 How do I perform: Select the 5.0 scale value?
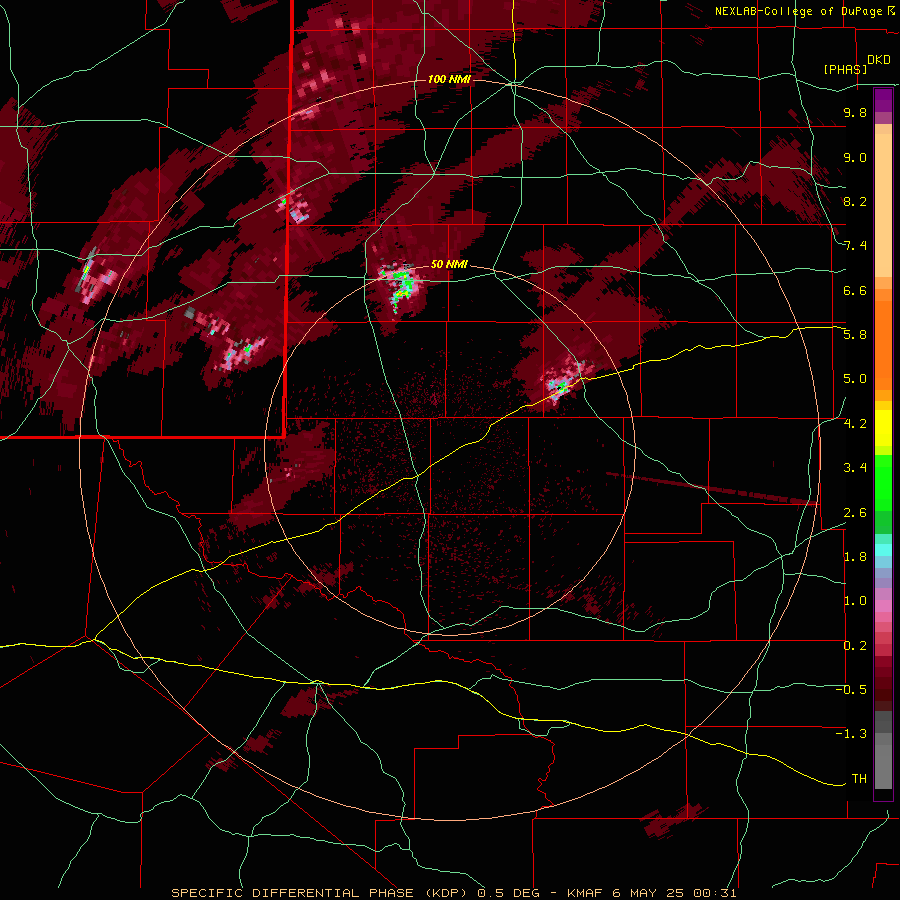coord(855,379)
